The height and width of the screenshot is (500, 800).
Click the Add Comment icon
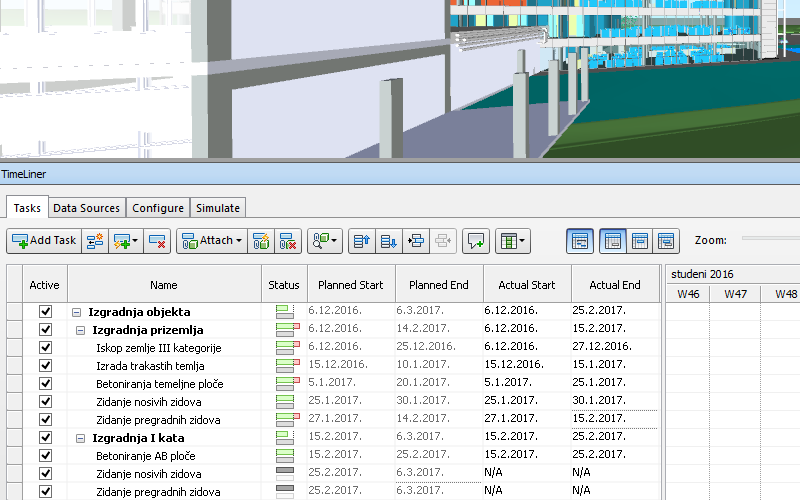475,240
